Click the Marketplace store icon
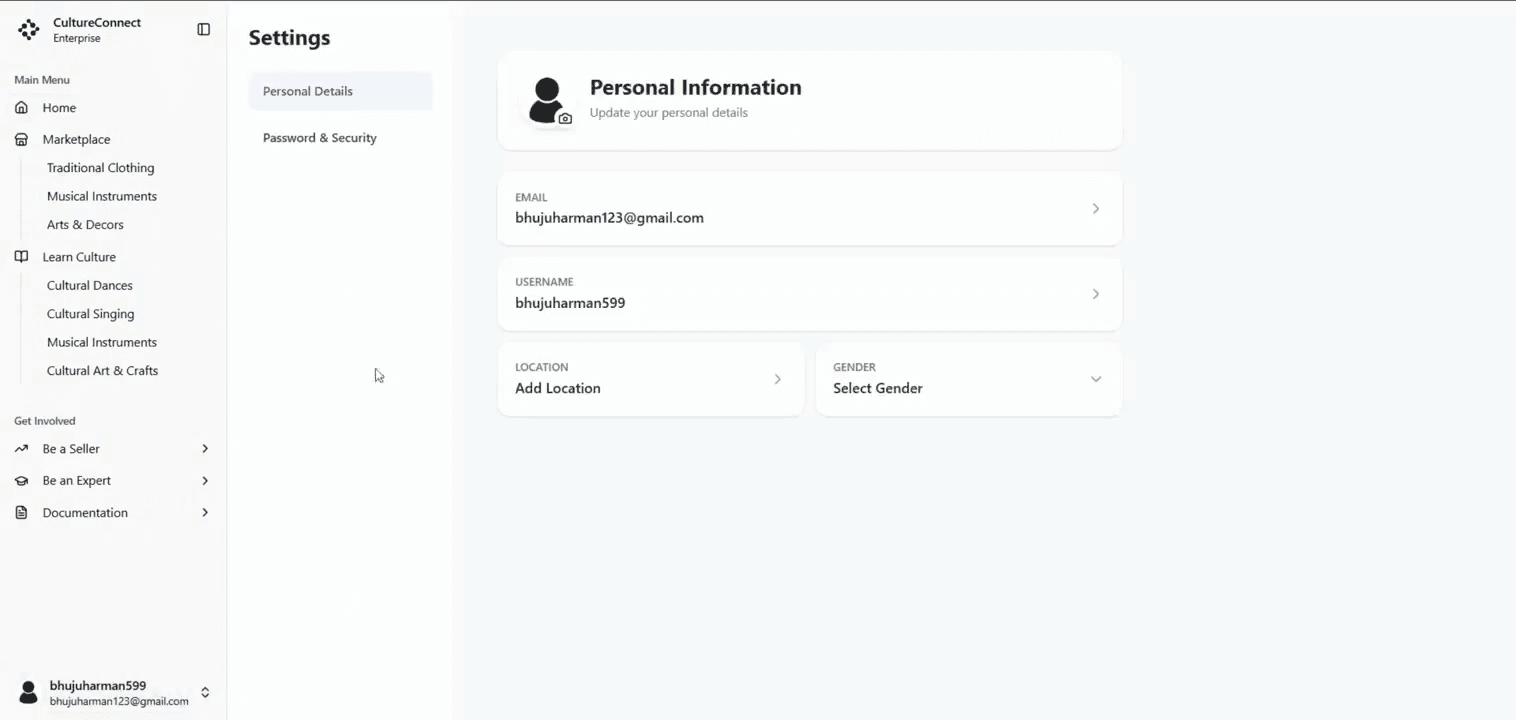Screen dimensions: 1516x720 click(x=21, y=139)
